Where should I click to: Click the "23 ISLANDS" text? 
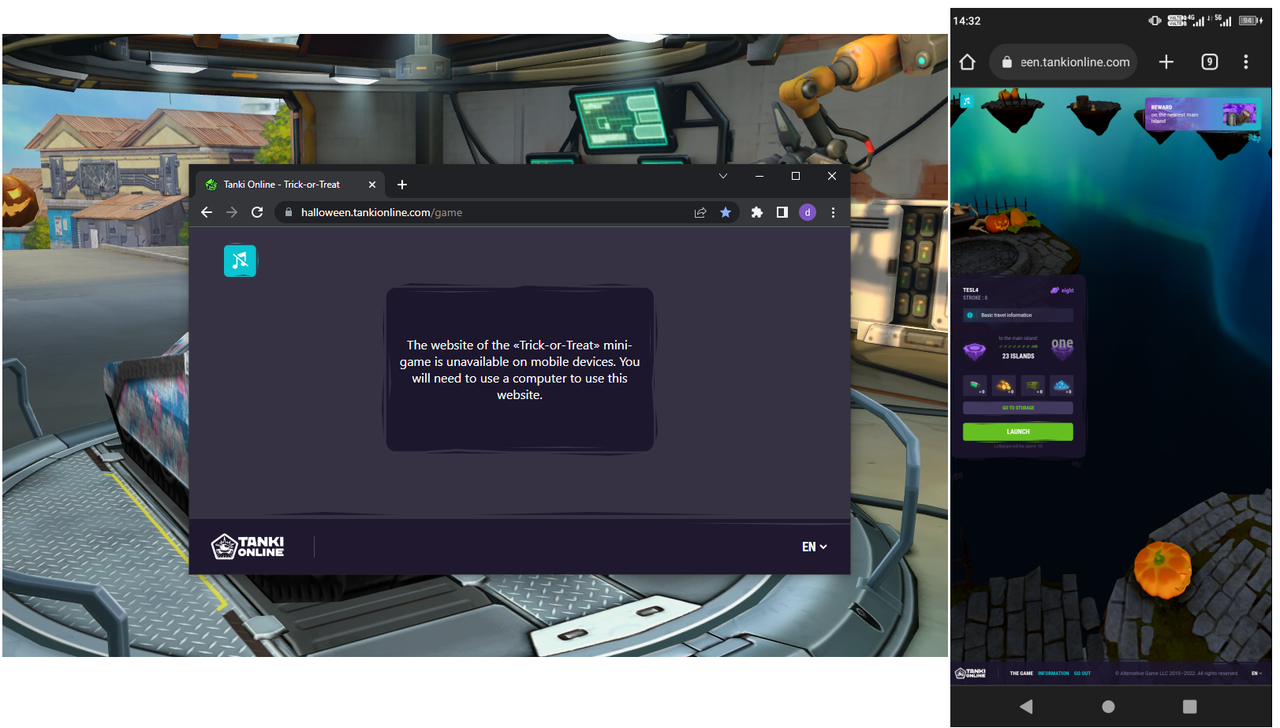1018,356
